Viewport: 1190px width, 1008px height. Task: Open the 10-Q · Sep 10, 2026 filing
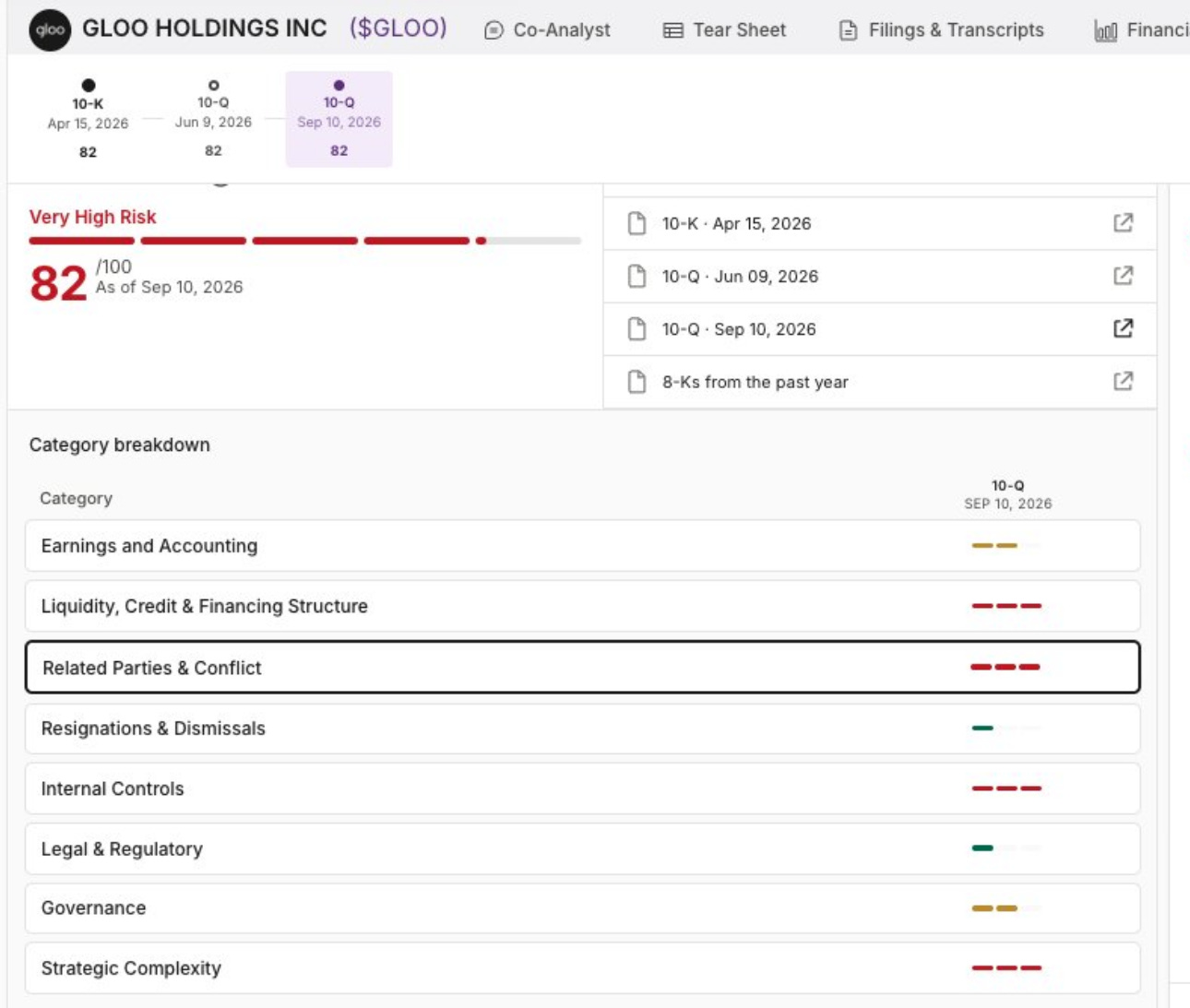(879, 328)
